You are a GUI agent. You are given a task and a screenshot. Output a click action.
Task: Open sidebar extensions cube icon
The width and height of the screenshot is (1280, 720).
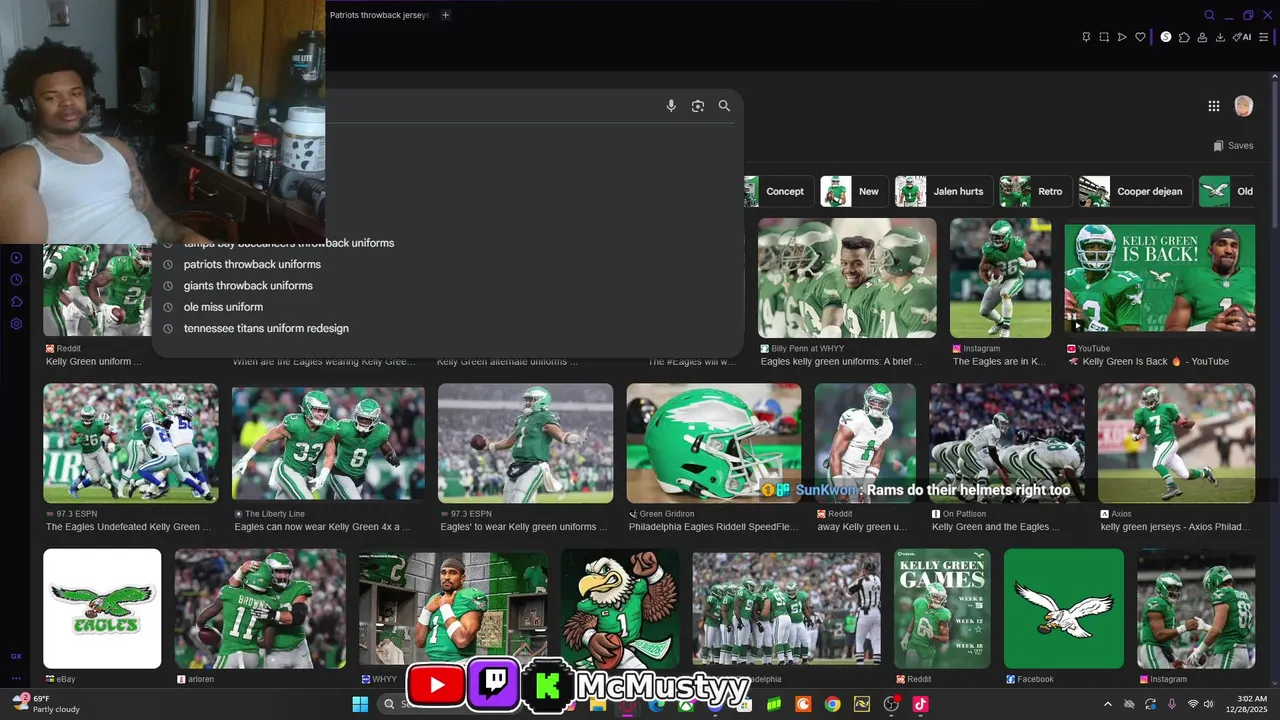click(16, 302)
